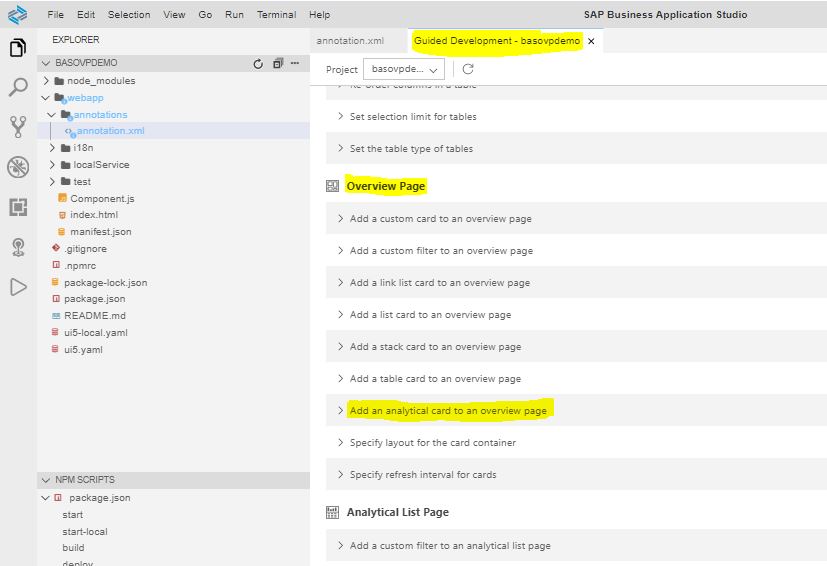The image size is (827, 566).
Task: Open the joystick-shaped icon in activity bar
Action: click(x=18, y=247)
